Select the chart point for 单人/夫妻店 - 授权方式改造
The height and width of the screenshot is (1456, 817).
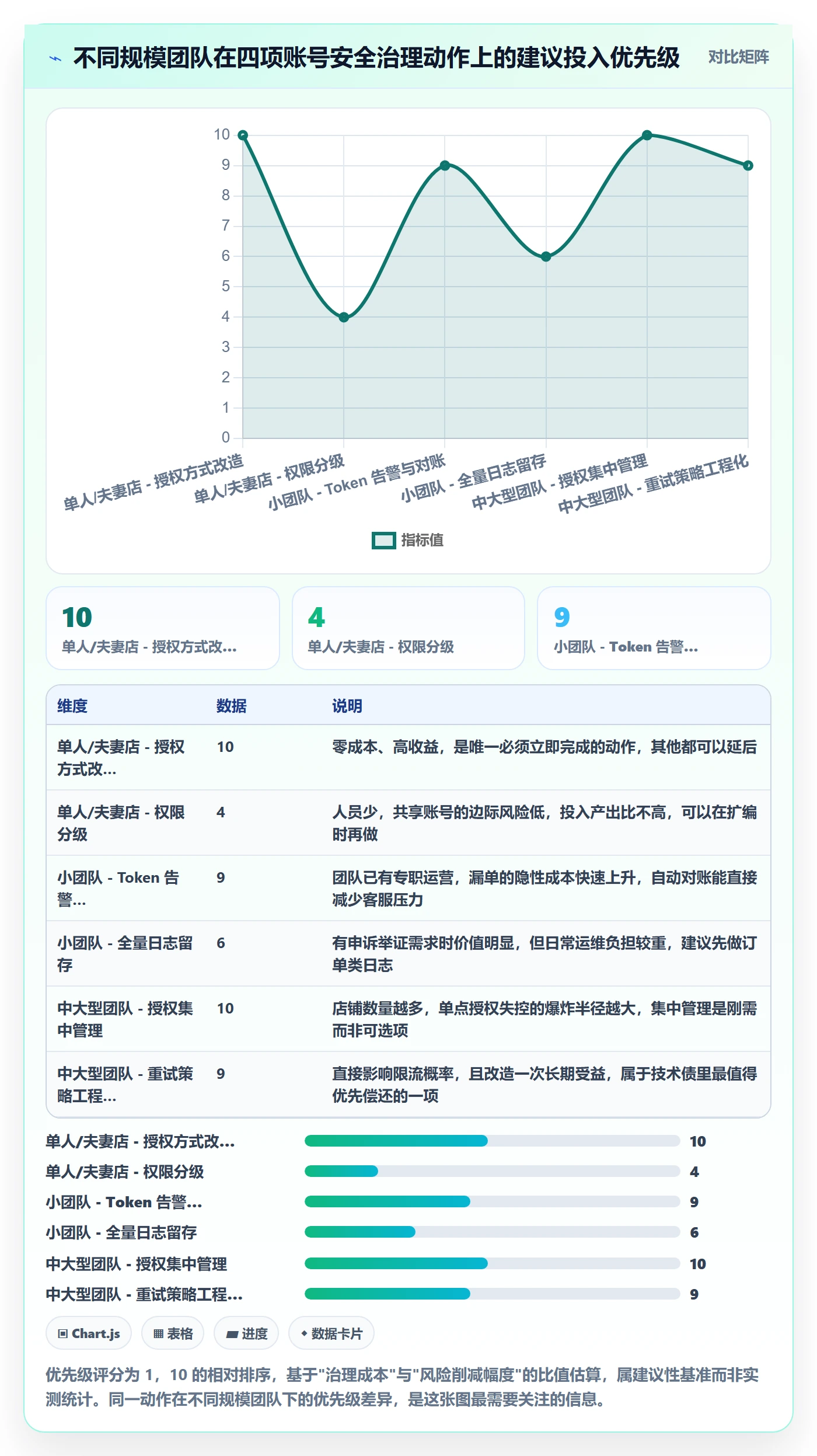243,135
